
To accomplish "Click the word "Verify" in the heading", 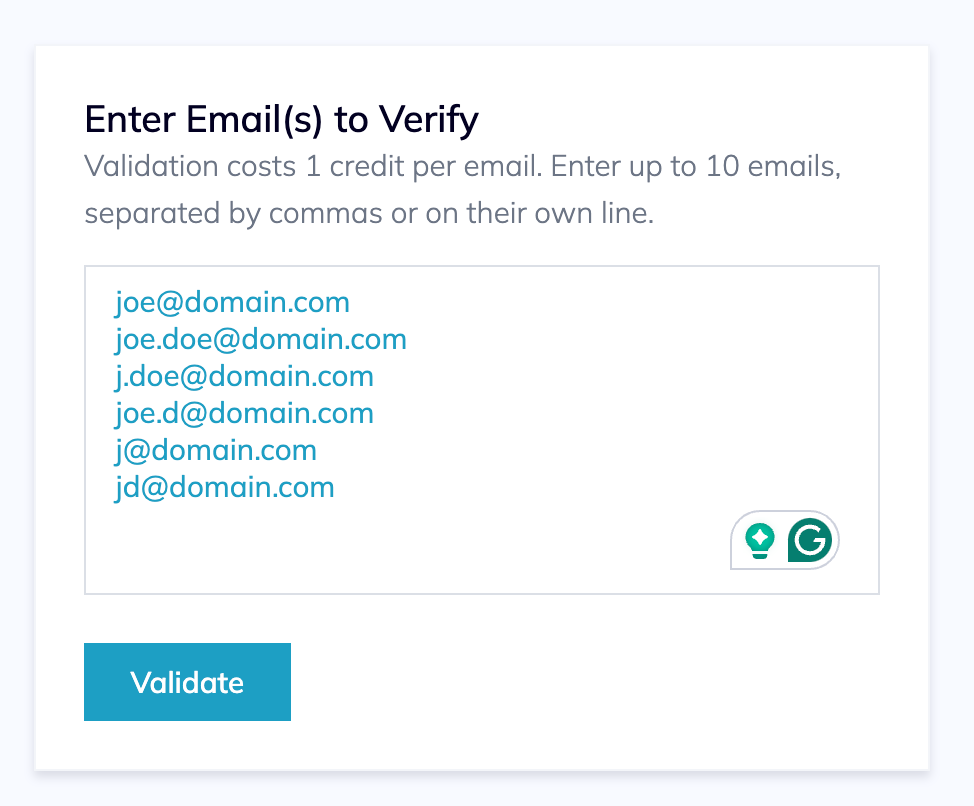I will coord(428,119).
